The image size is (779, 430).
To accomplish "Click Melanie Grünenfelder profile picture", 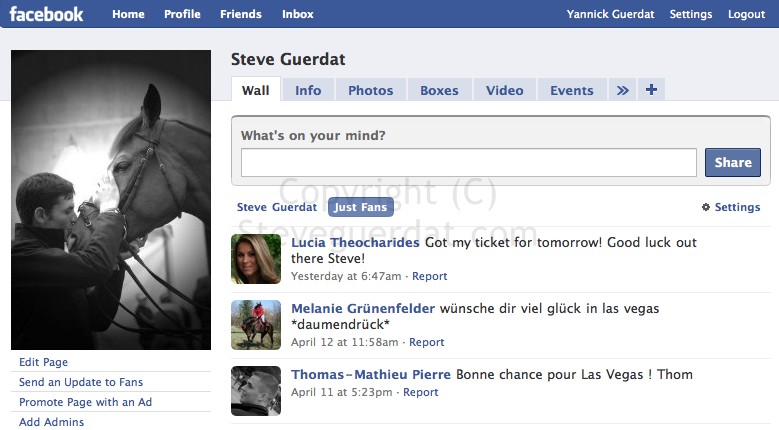I will click(x=256, y=325).
